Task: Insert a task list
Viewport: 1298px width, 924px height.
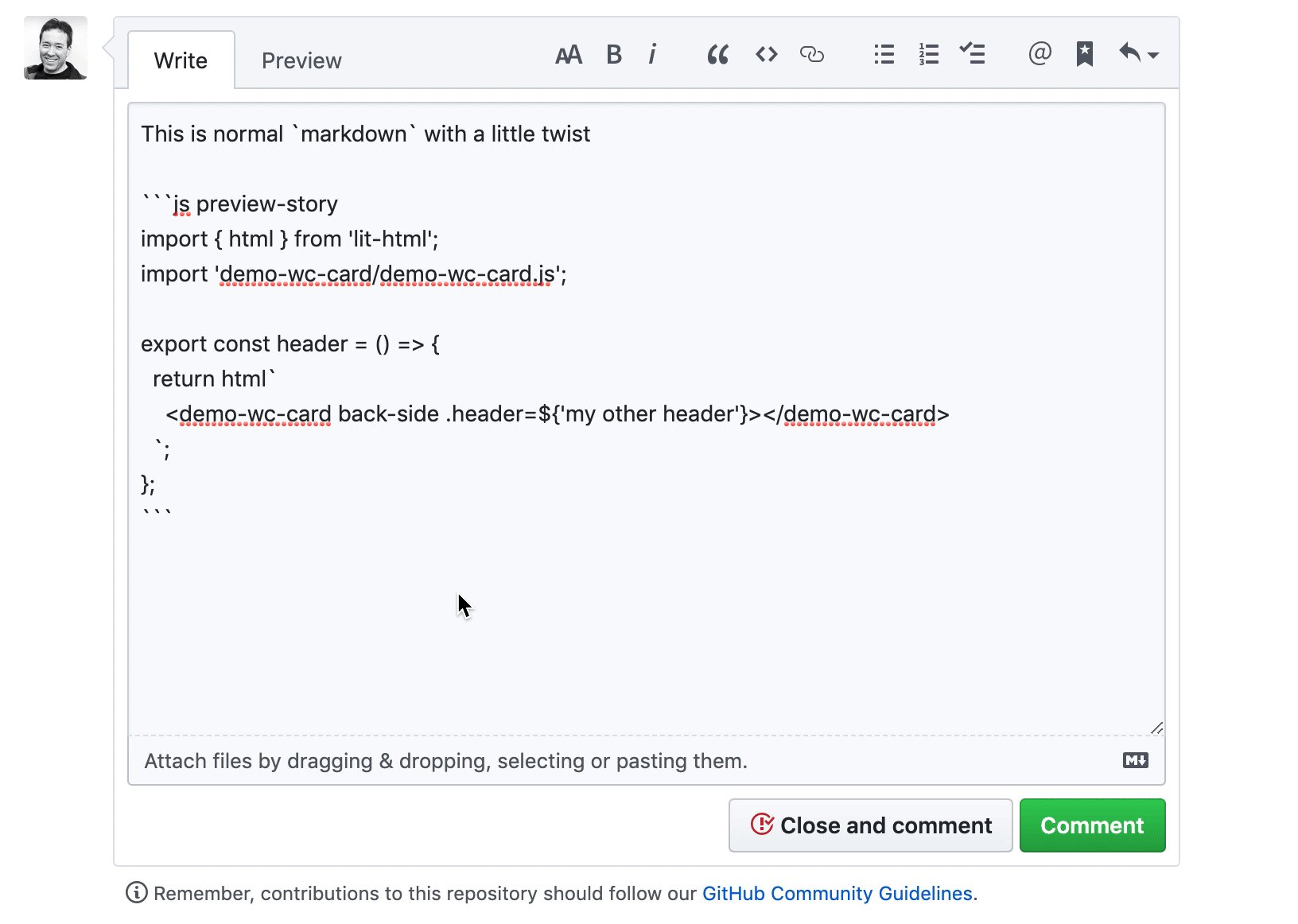Action: click(972, 53)
